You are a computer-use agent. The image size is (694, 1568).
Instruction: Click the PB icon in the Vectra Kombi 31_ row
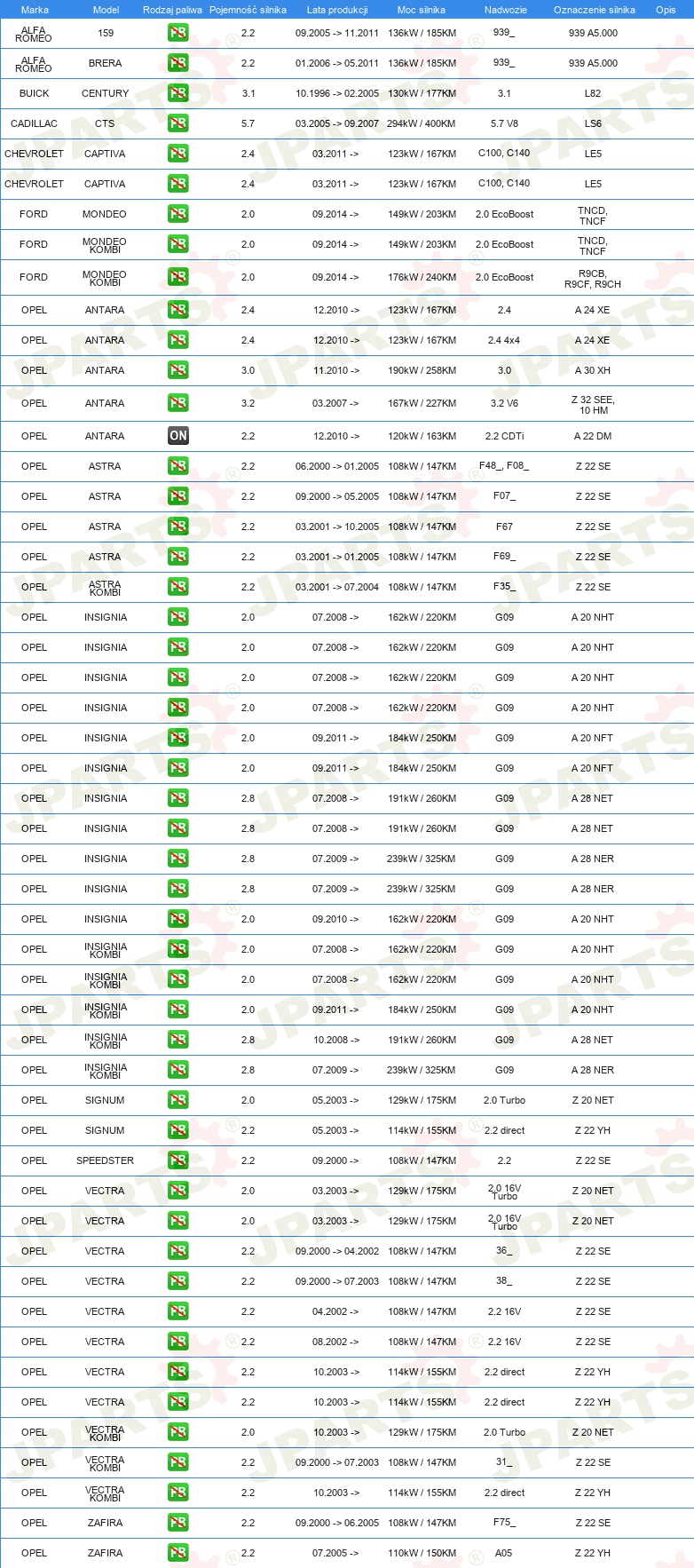(178, 1462)
